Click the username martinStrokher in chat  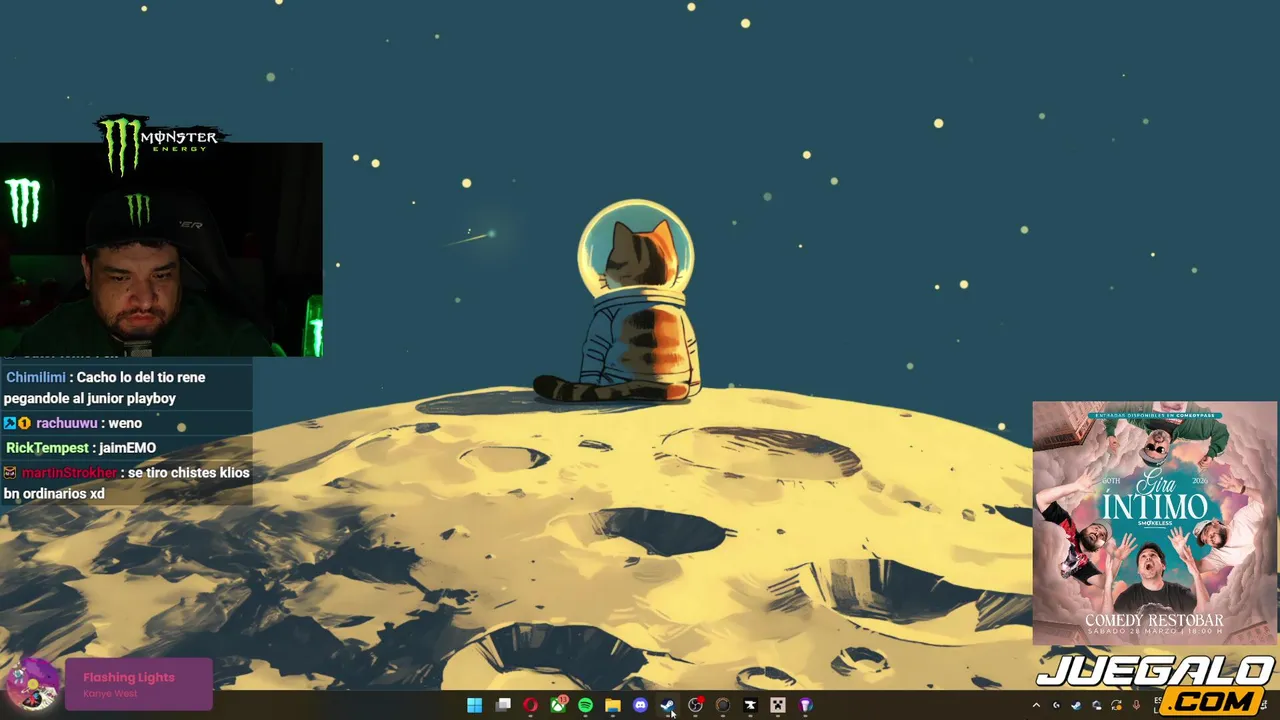[x=69, y=473]
